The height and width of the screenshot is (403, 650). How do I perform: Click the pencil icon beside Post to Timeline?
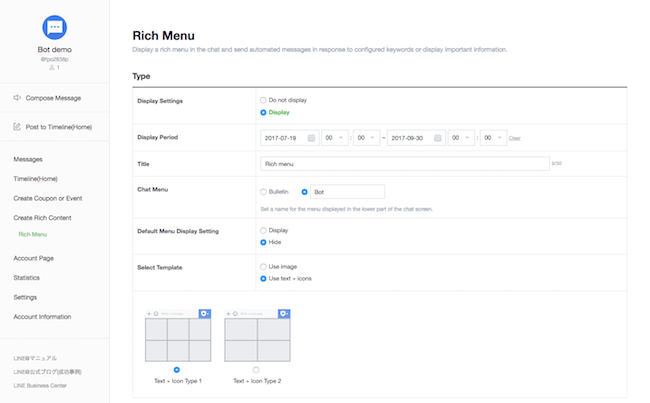click(17, 127)
